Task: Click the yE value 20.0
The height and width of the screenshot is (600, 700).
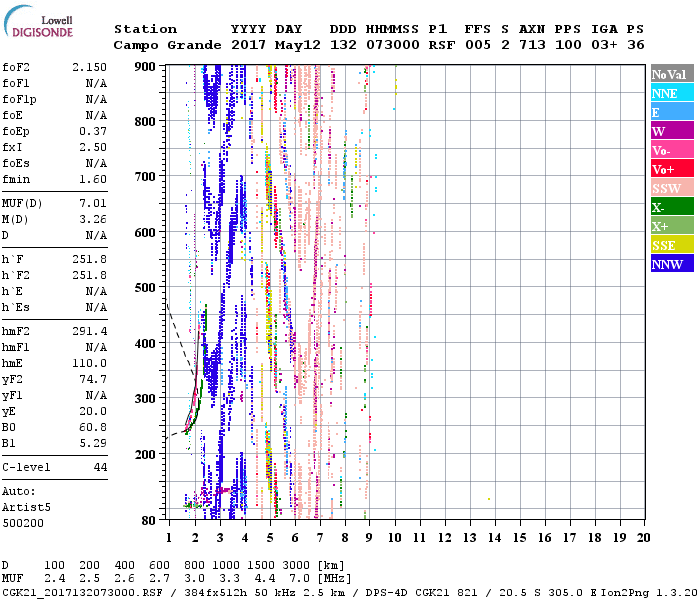Action: click(x=93, y=412)
